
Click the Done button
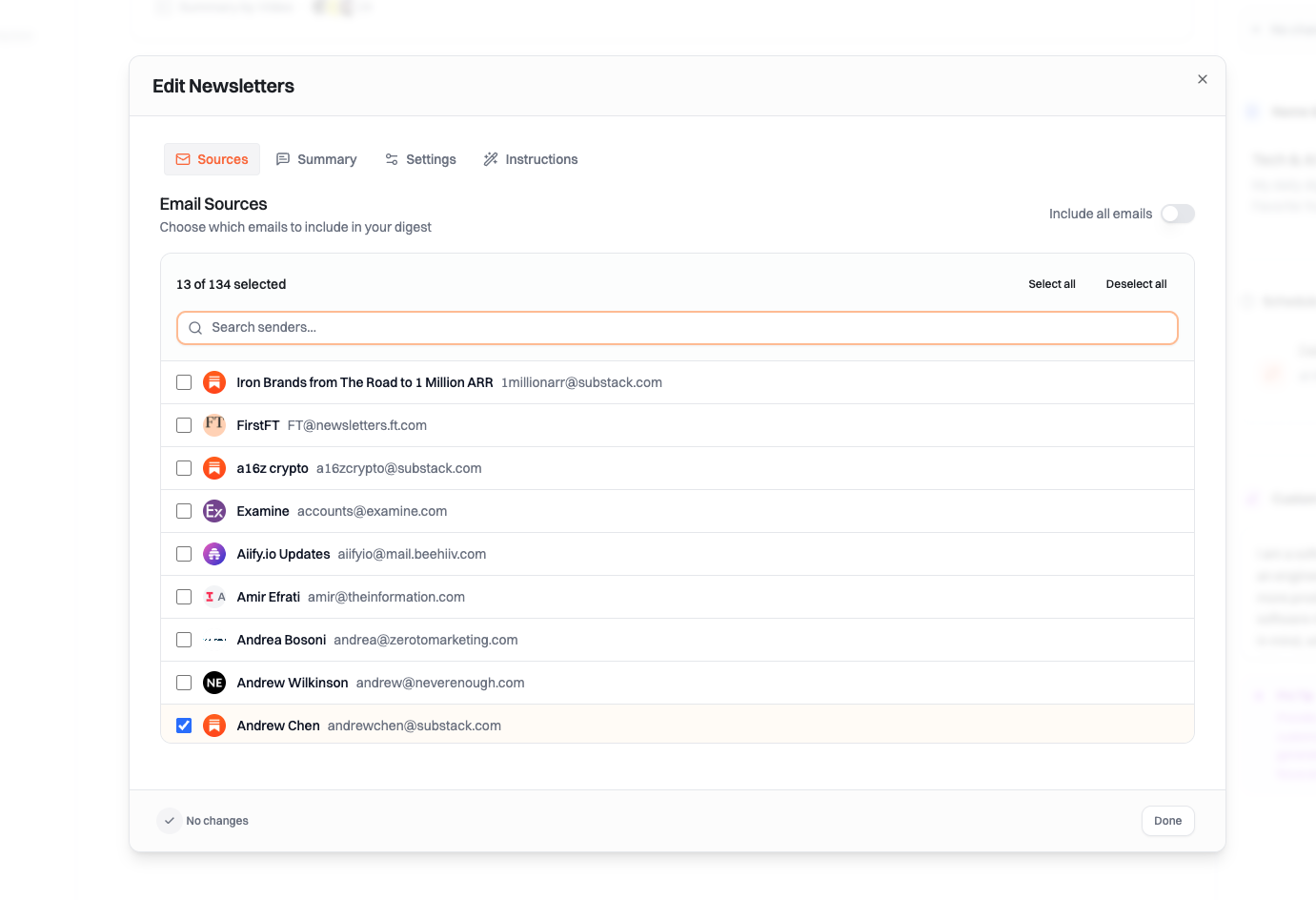pos(1167,821)
